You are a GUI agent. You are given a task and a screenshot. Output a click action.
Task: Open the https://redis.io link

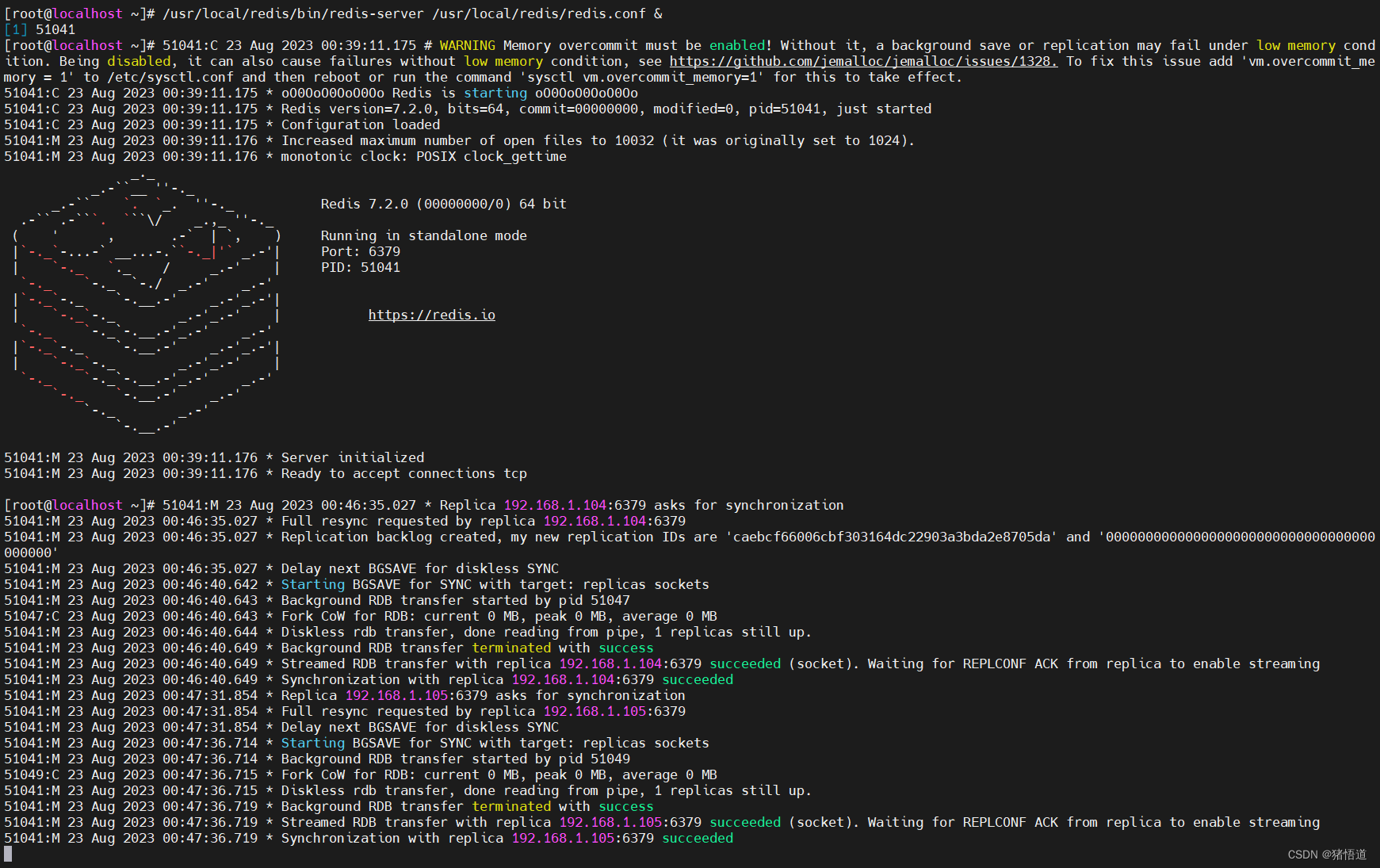pyautogui.click(x=432, y=315)
